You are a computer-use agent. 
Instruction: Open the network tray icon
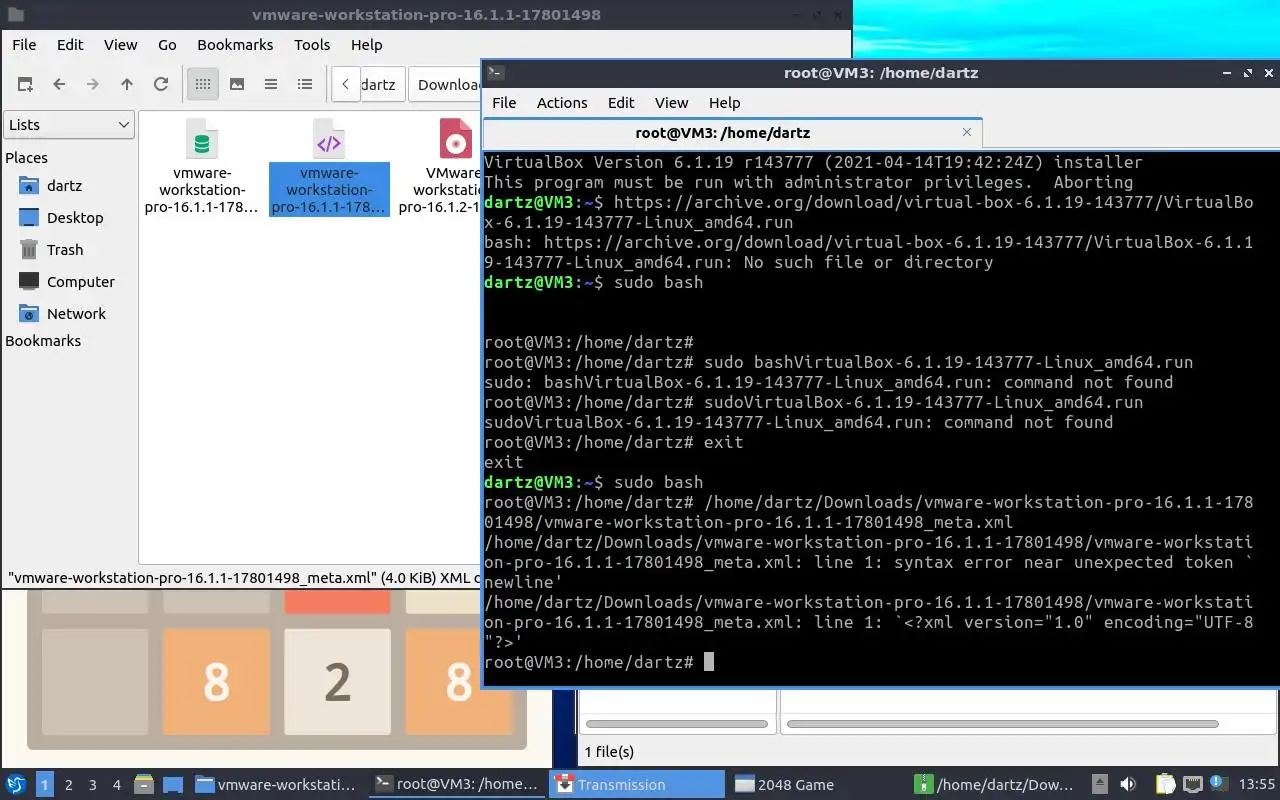1193,785
